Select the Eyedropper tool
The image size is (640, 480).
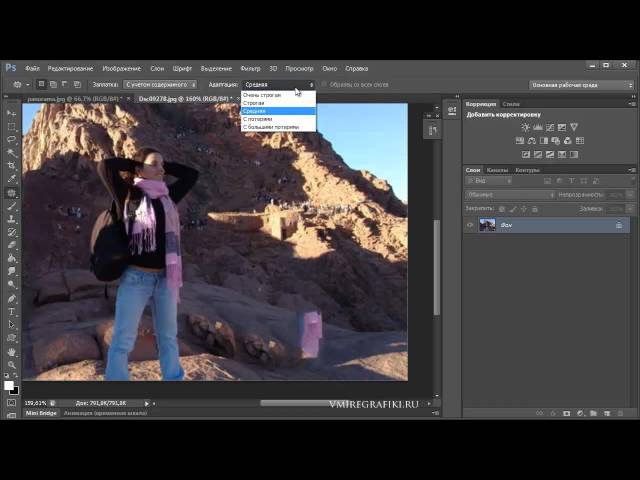pyautogui.click(x=11, y=179)
